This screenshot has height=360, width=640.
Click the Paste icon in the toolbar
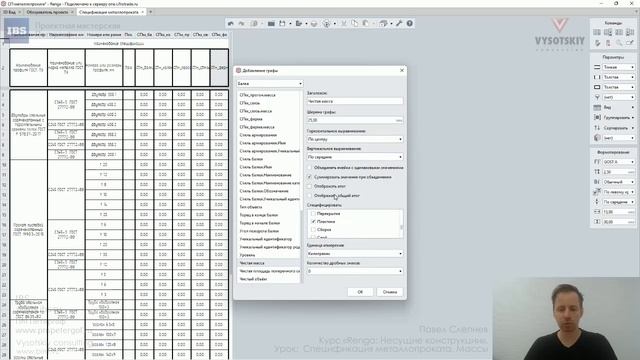(x=366, y=24)
